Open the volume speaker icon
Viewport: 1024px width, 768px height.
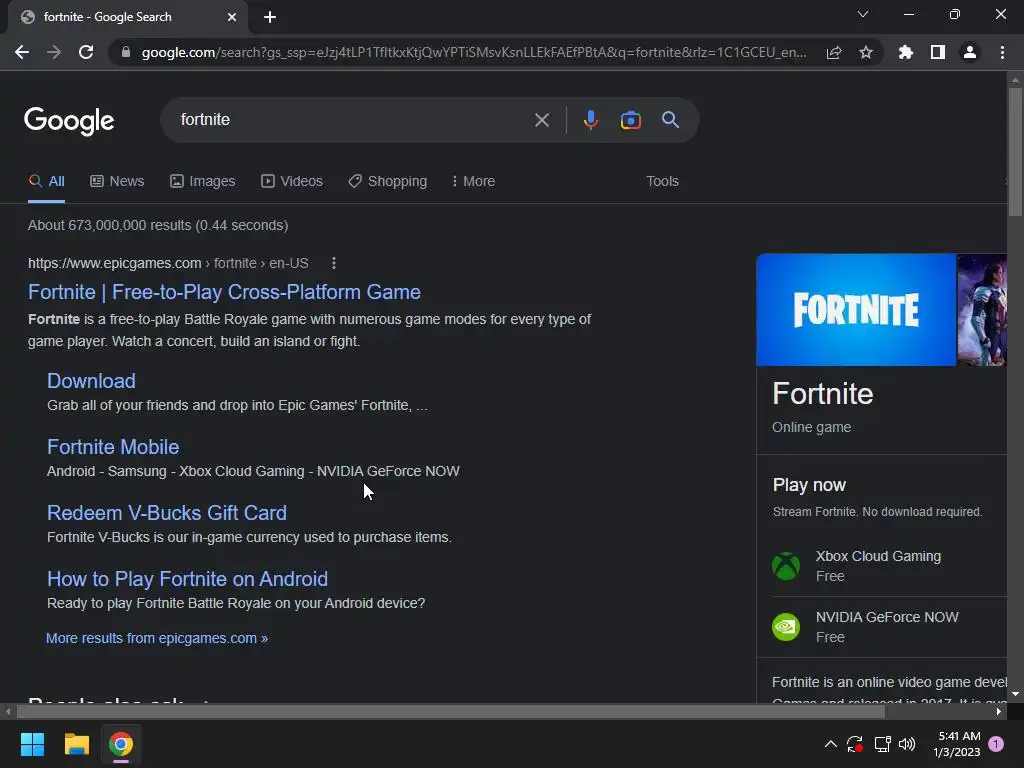tap(907, 744)
